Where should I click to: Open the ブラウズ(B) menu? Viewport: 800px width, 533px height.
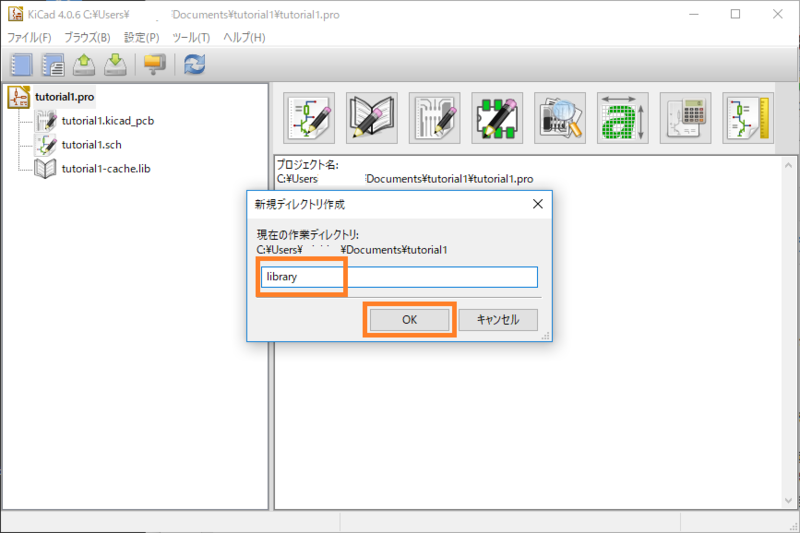click(87, 38)
